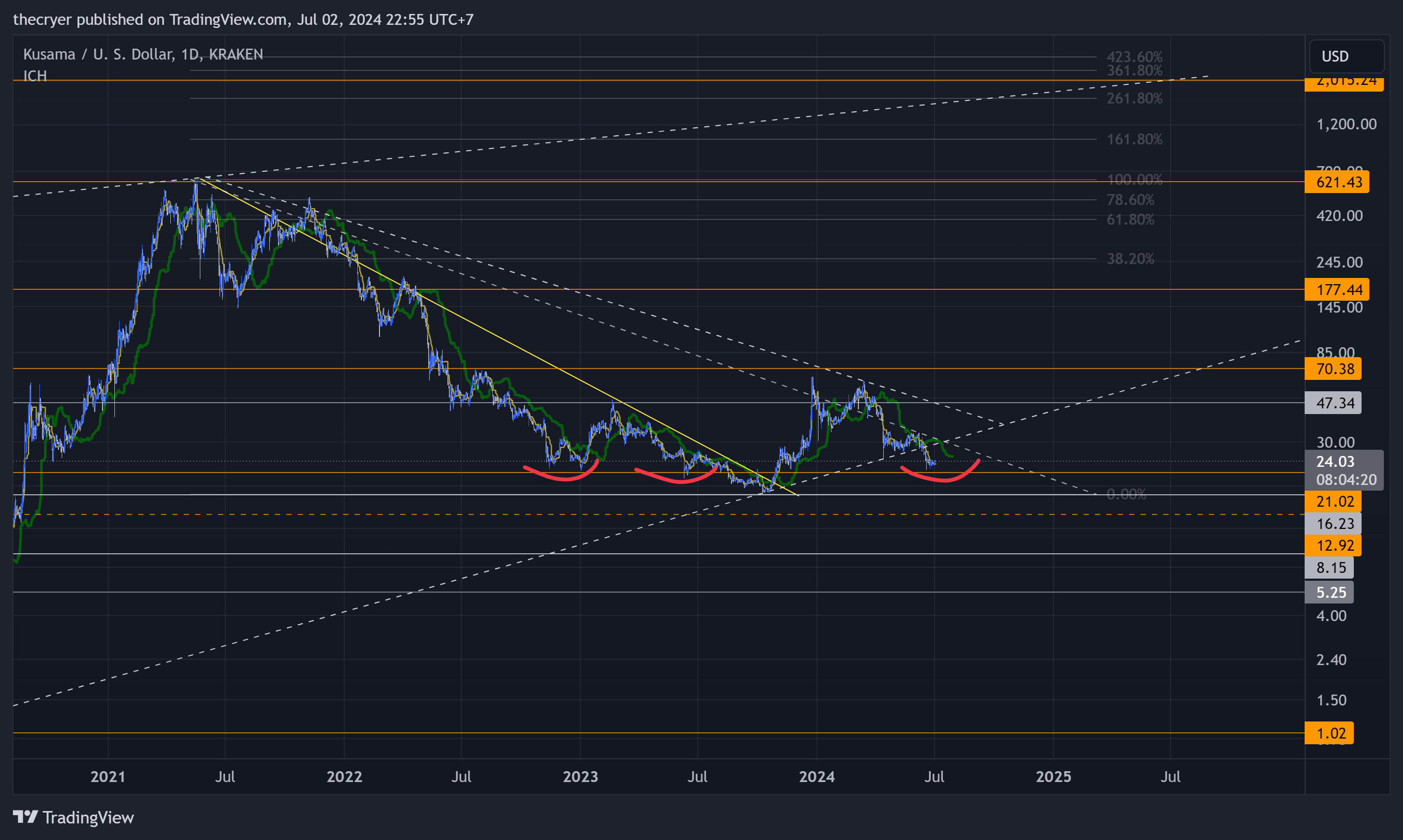Click the 4.00 price scale value
Image resolution: width=1403 pixels, height=840 pixels.
1331,615
